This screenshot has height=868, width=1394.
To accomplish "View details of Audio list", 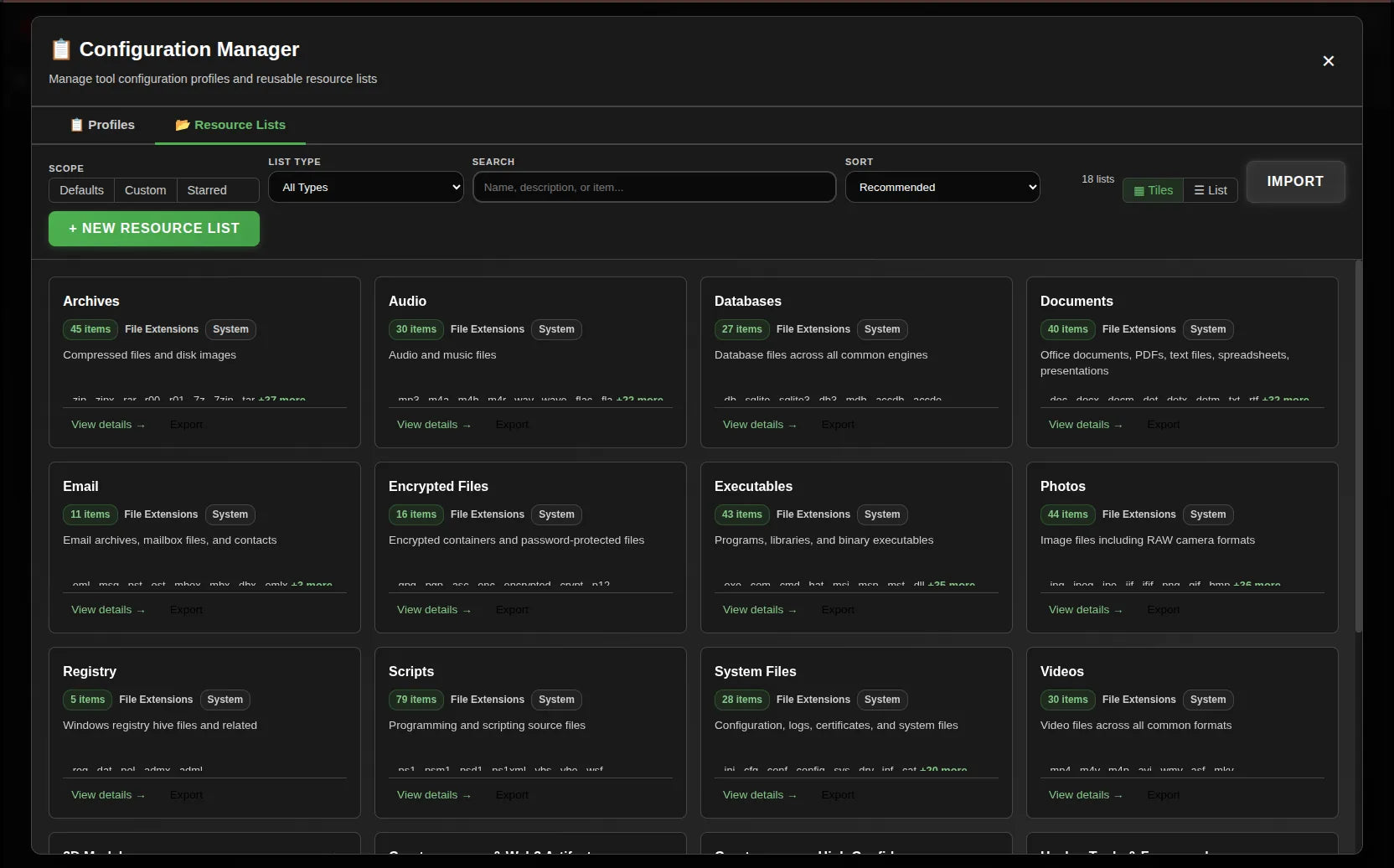I will (434, 425).
